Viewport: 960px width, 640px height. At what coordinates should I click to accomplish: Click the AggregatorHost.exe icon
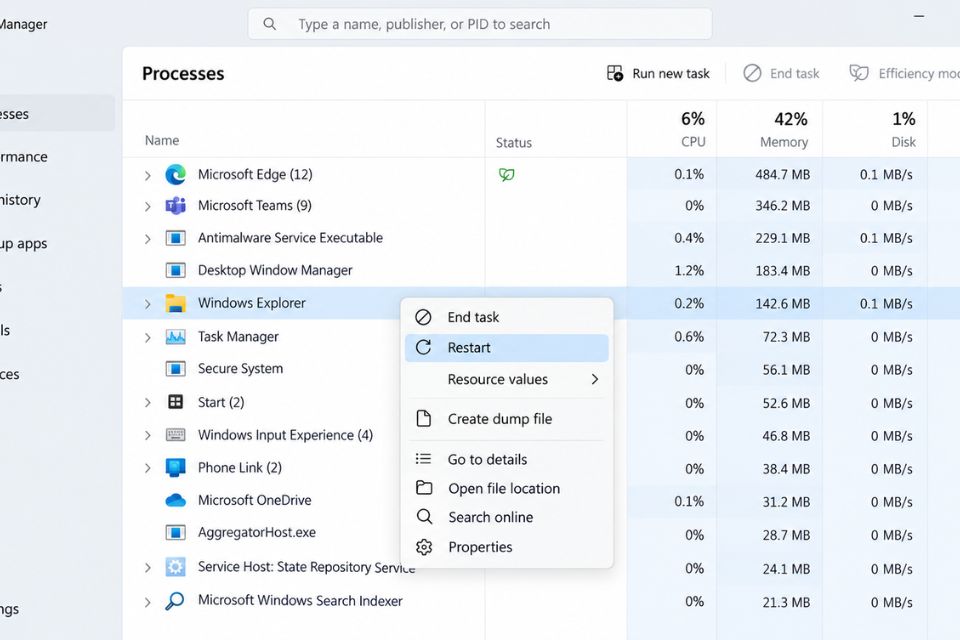176,532
